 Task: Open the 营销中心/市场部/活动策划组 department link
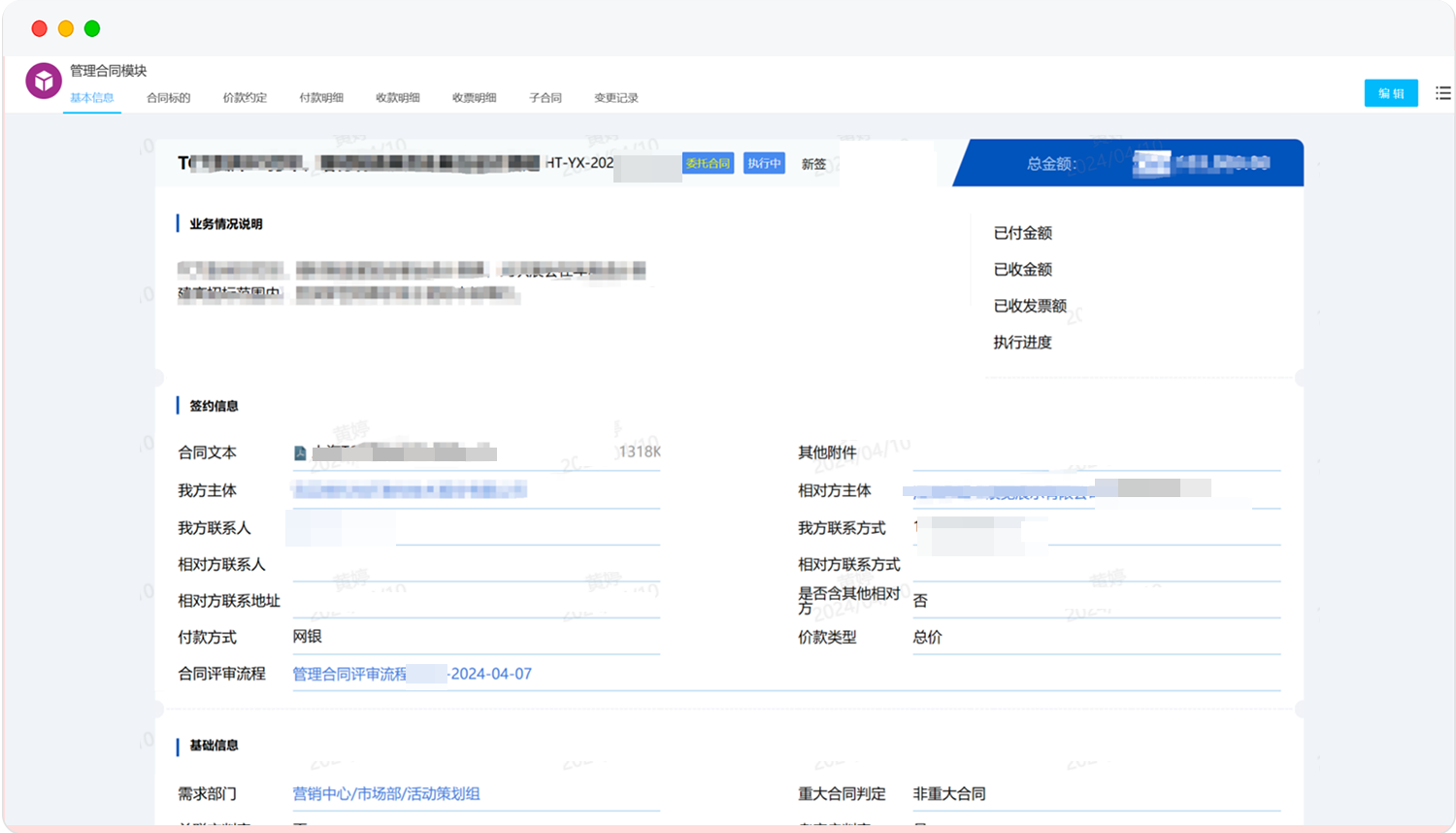(386, 793)
